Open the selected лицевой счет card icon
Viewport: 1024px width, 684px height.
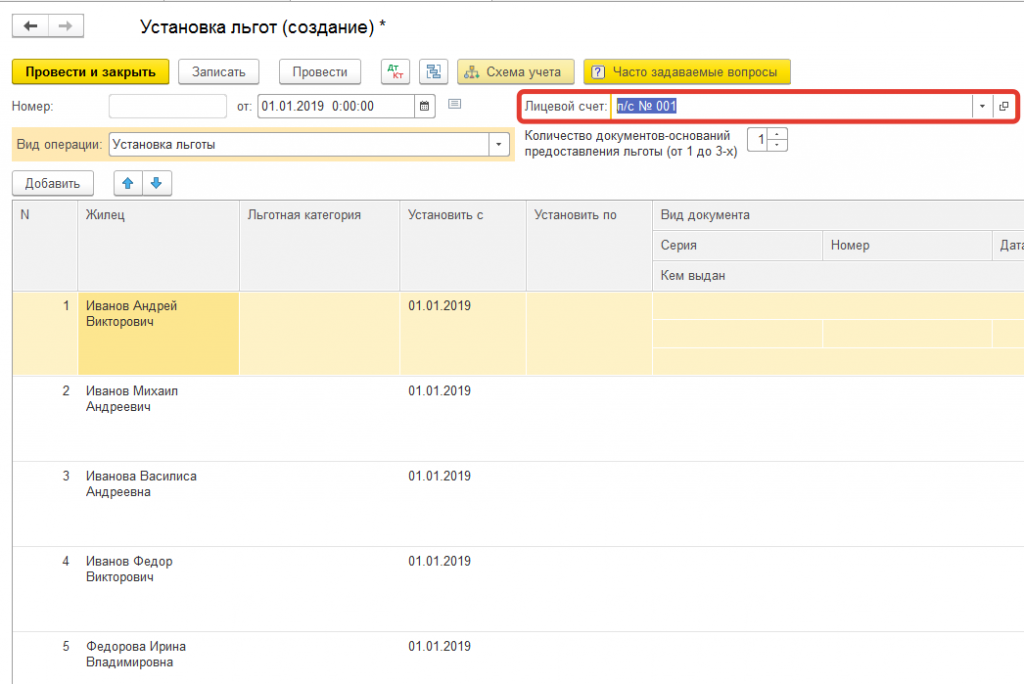point(1003,106)
